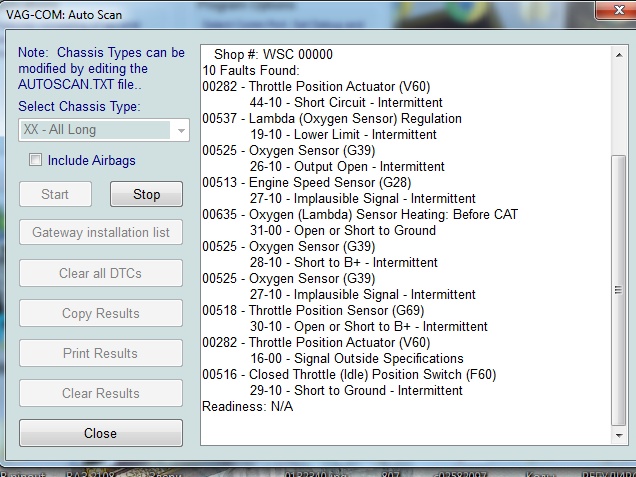Close the VAG-COM window with X button
Viewport: 636px width, 477px height.
click(617, 10)
